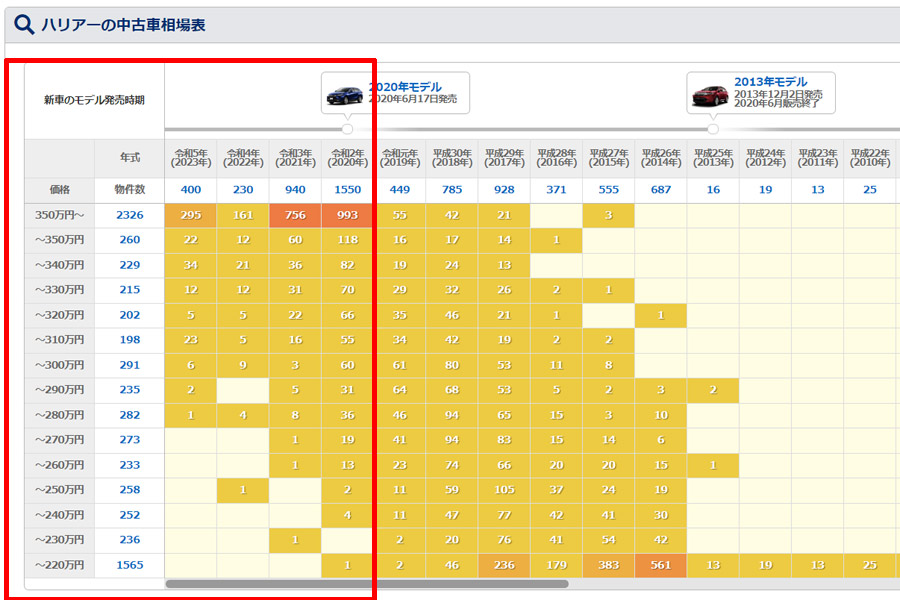
Task: Click the 77 cell in the 〜240万円 row
Action: 504,515
